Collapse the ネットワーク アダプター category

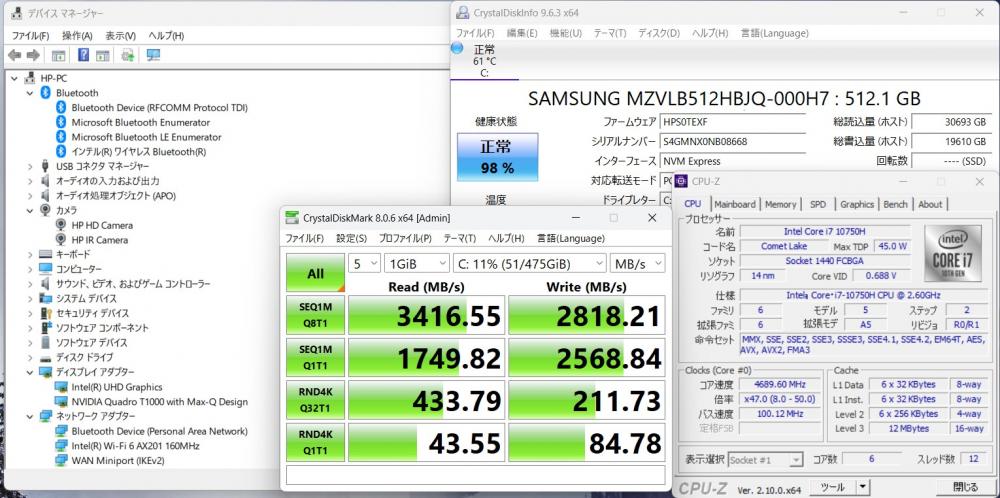29,416
